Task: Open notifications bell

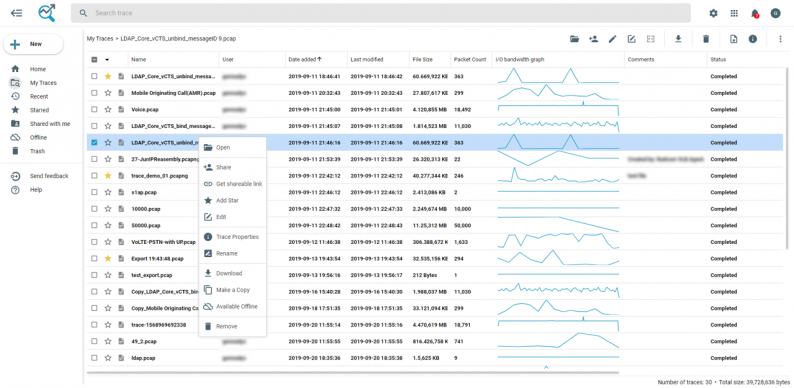Action: (x=755, y=13)
